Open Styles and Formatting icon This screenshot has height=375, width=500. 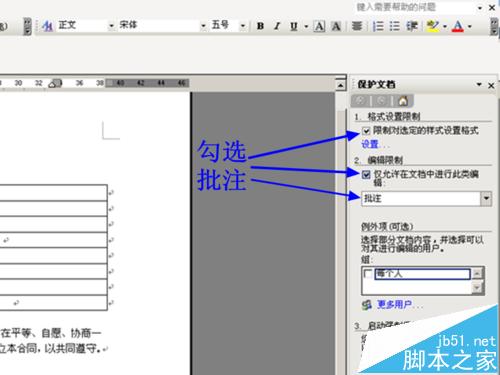coord(48,26)
